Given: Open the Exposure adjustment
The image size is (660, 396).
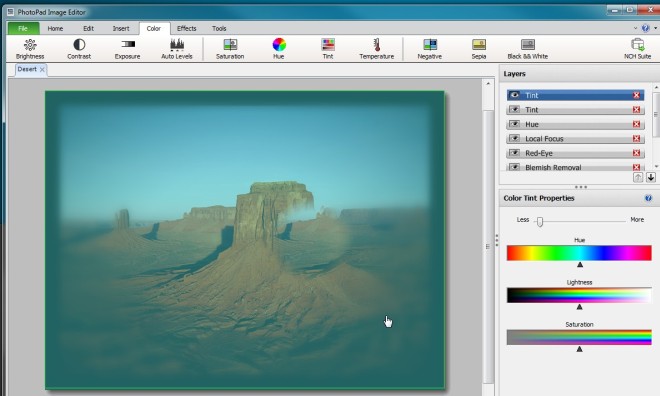Looking at the screenshot, I should click(x=128, y=49).
